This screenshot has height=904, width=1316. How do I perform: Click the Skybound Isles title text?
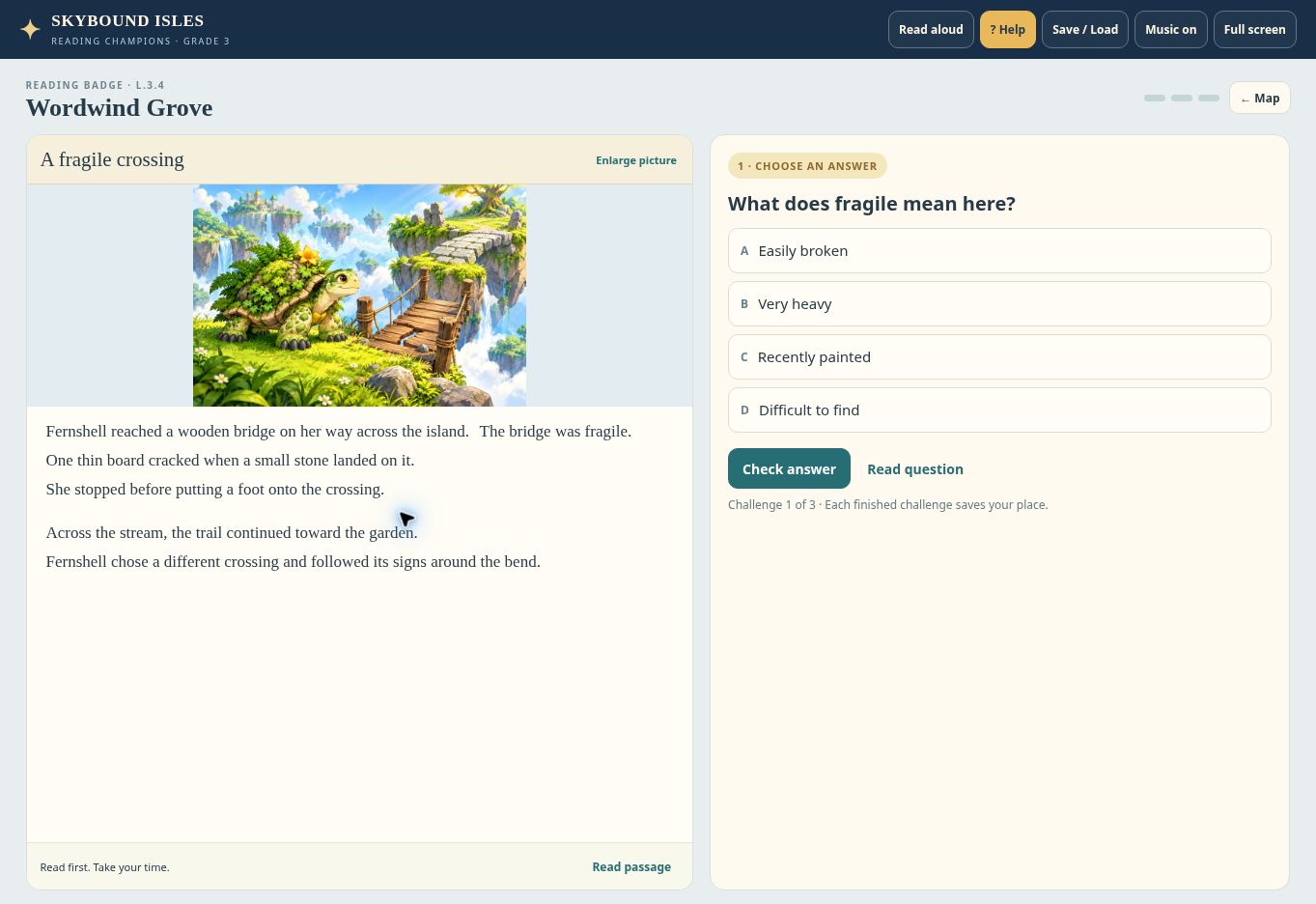tap(127, 20)
